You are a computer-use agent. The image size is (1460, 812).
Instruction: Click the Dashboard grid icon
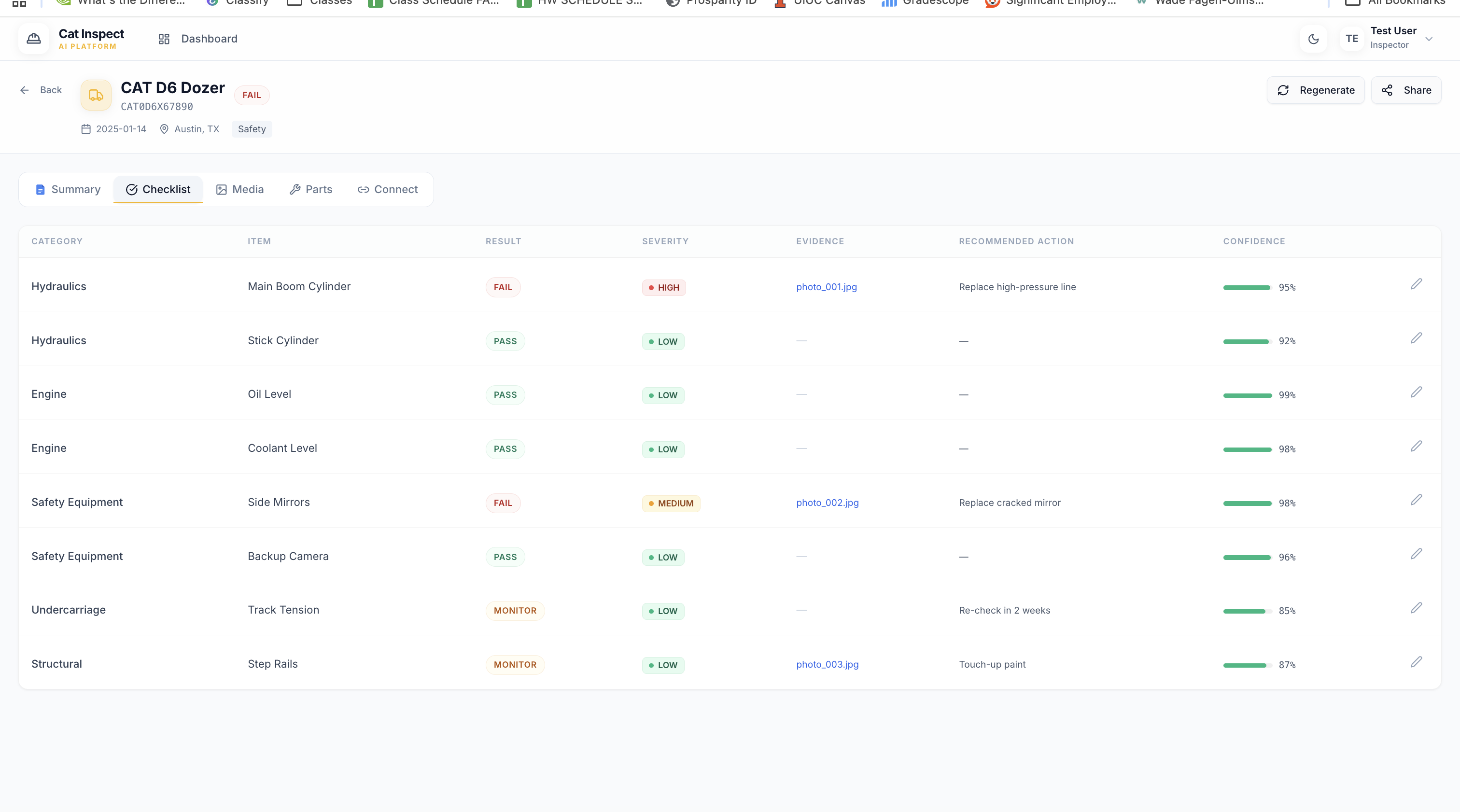click(164, 39)
